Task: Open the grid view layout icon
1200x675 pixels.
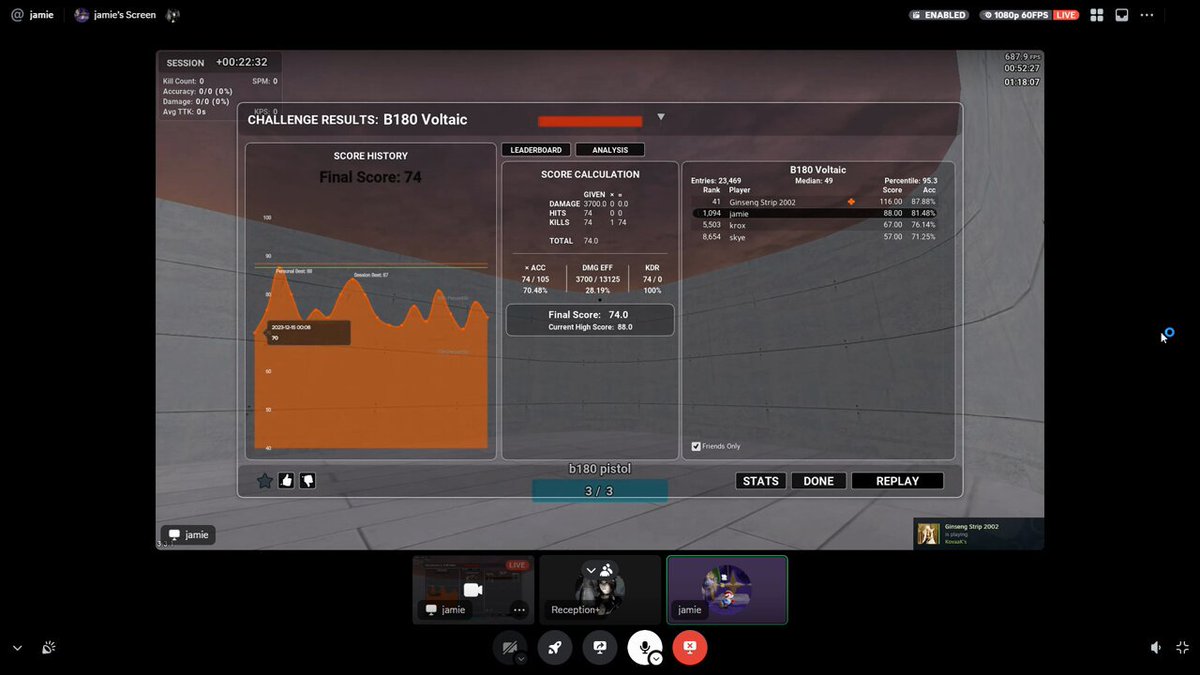Action: pos(1097,15)
